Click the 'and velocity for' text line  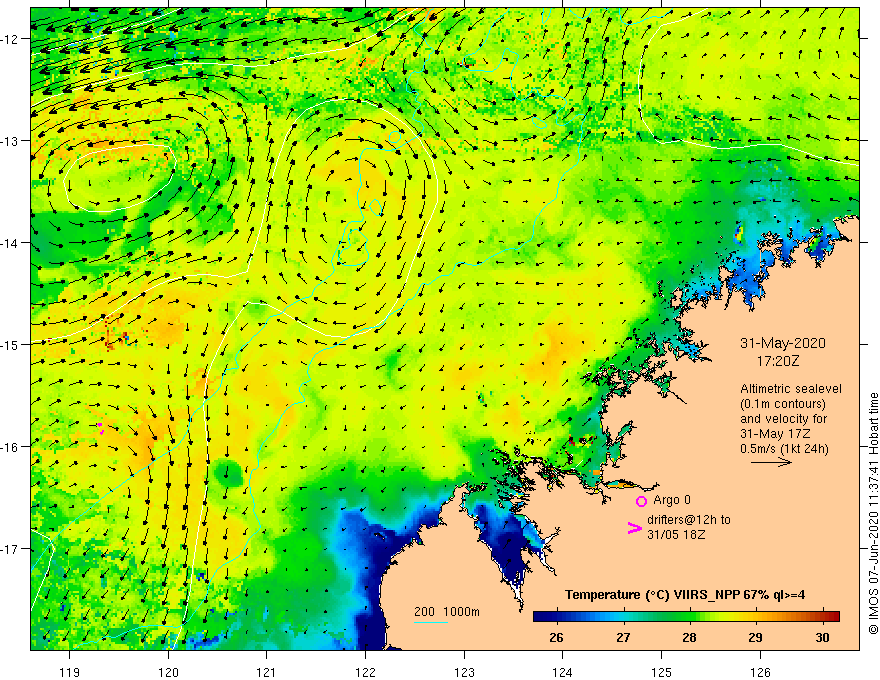point(783,419)
